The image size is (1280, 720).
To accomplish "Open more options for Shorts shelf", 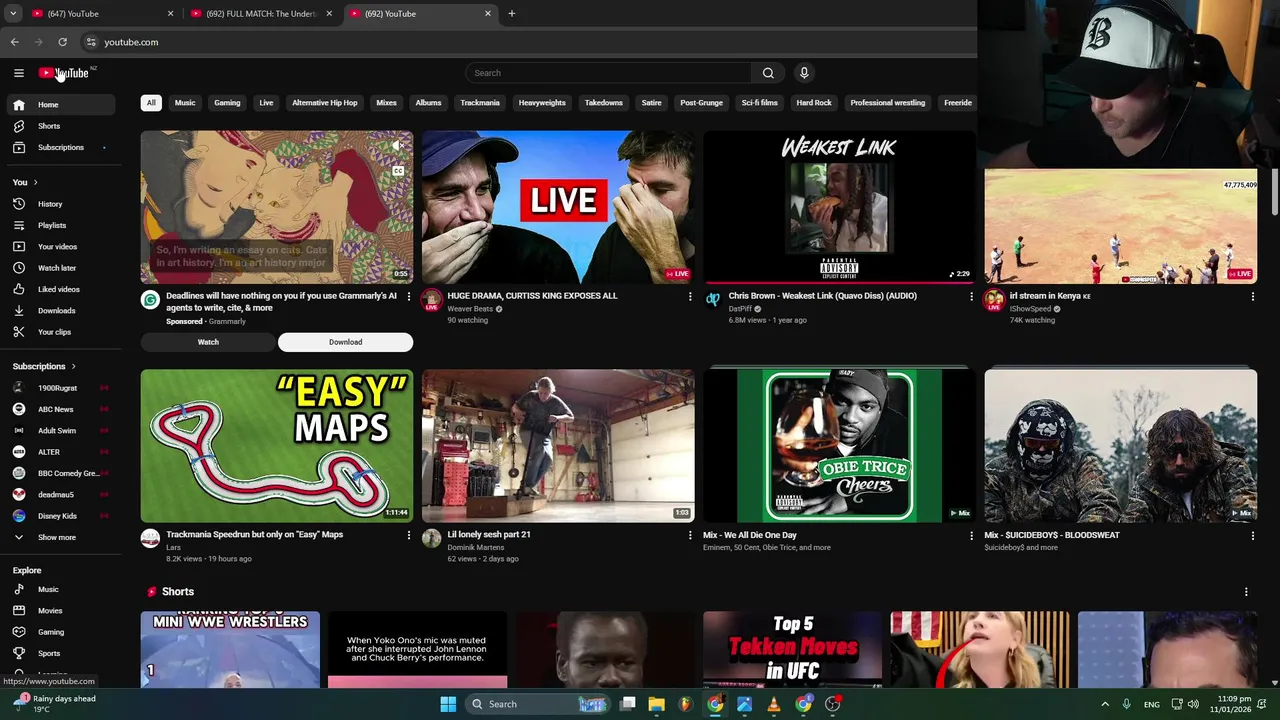I will click(x=1246, y=592).
